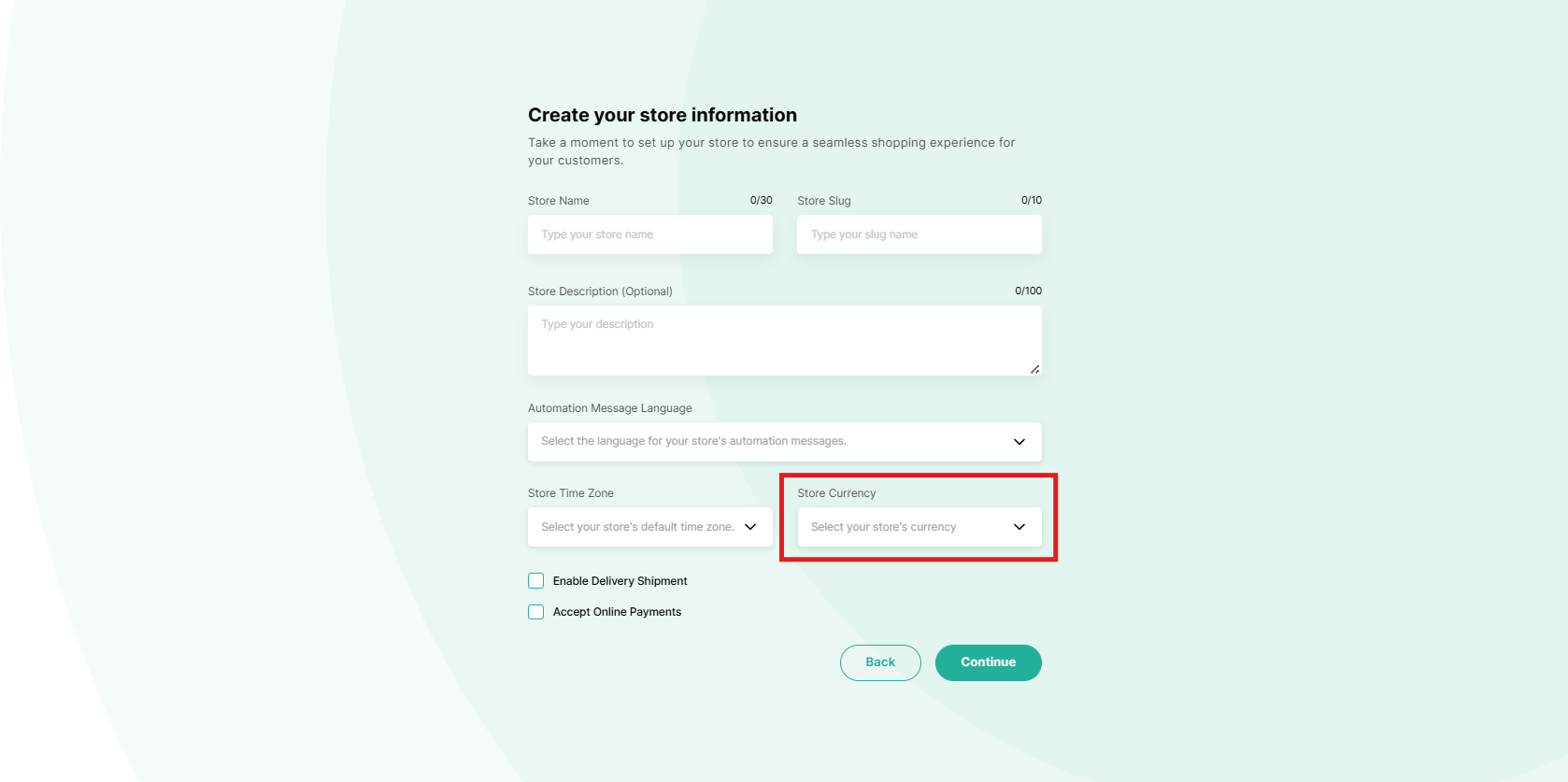Enable the Delivery Shipment checkbox
Image resolution: width=1568 pixels, height=782 pixels.
click(536, 581)
